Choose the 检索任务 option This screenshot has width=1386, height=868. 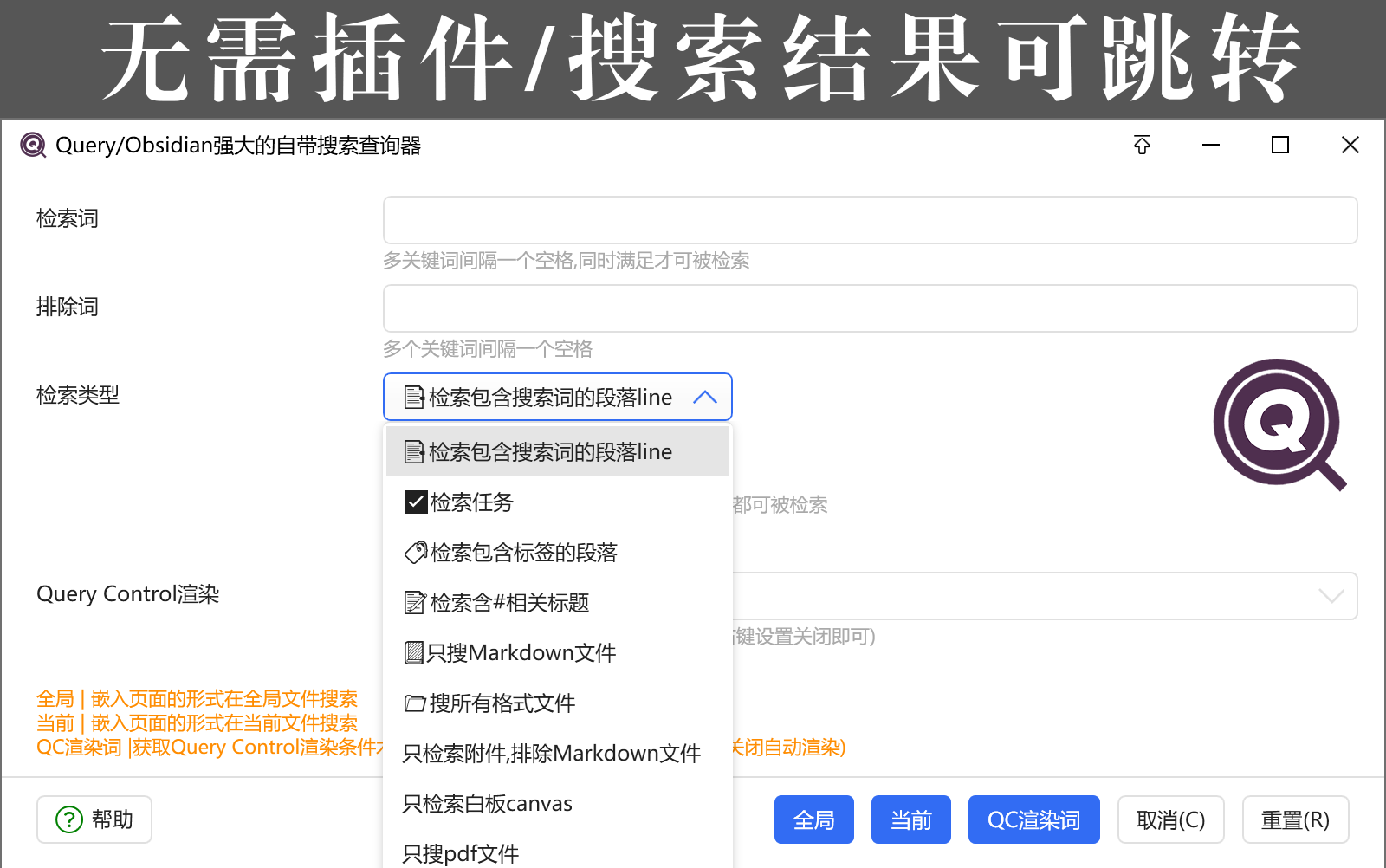click(x=558, y=502)
